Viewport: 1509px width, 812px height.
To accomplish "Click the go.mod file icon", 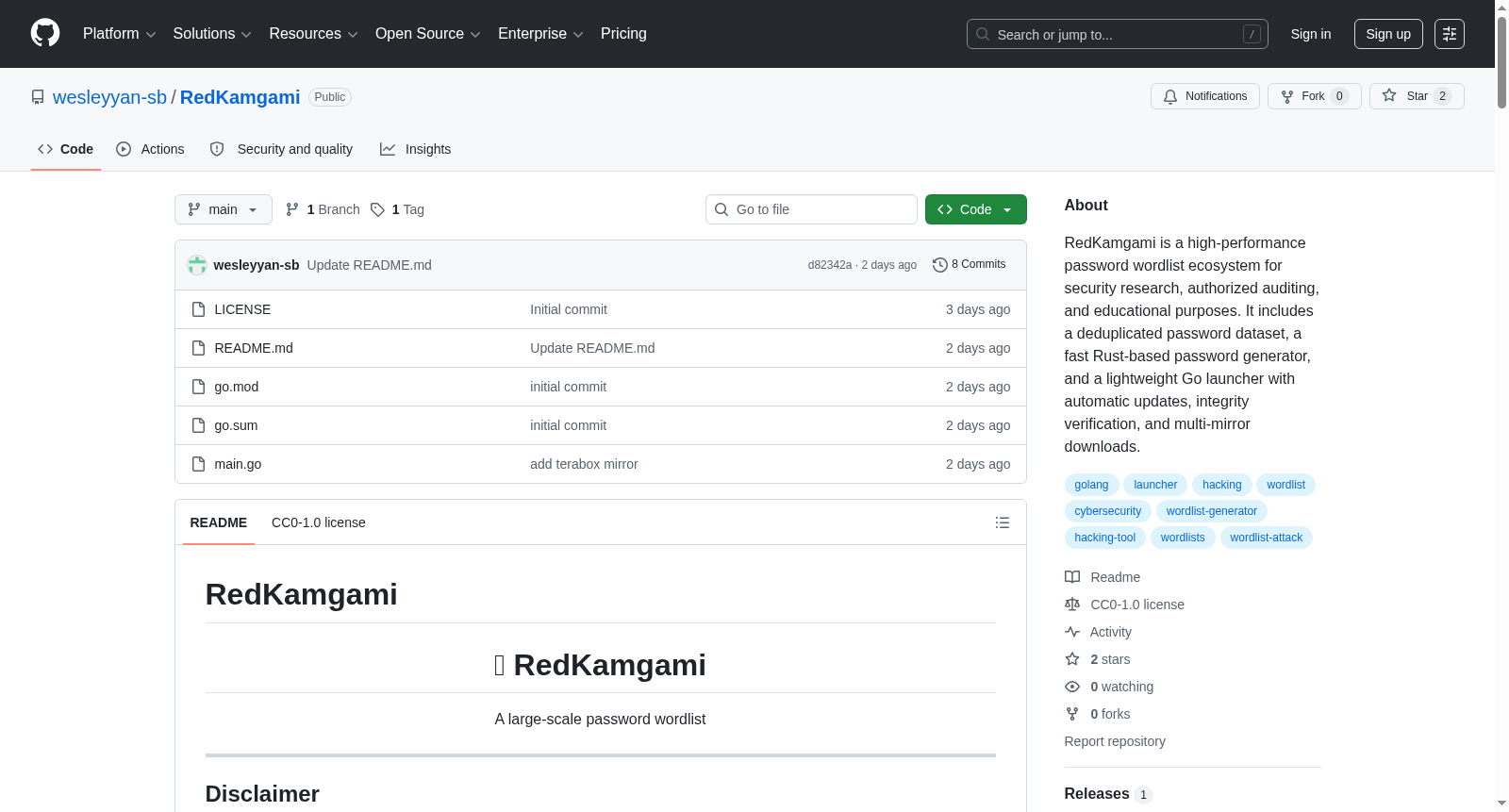I will 198,387.
